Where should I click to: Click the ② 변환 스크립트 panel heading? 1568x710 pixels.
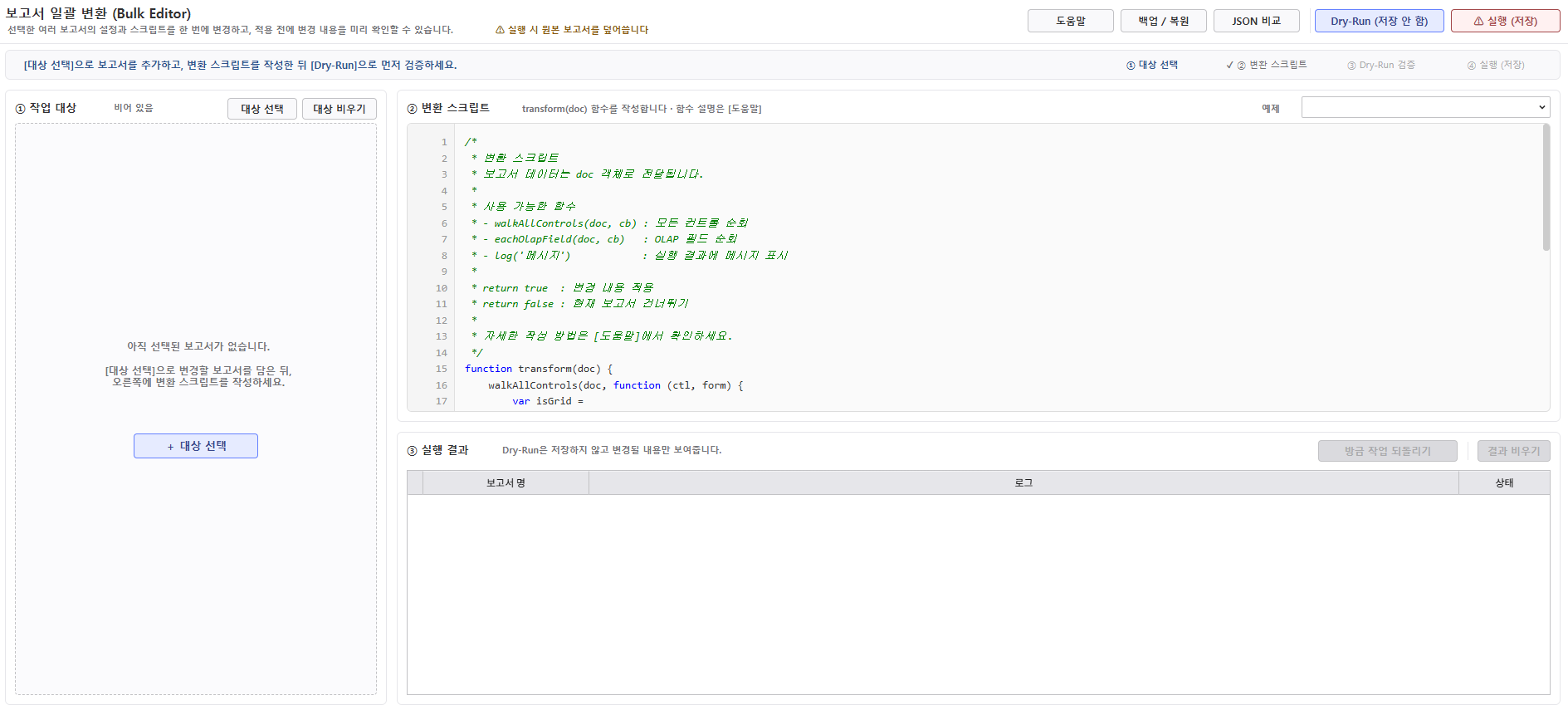click(448, 108)
